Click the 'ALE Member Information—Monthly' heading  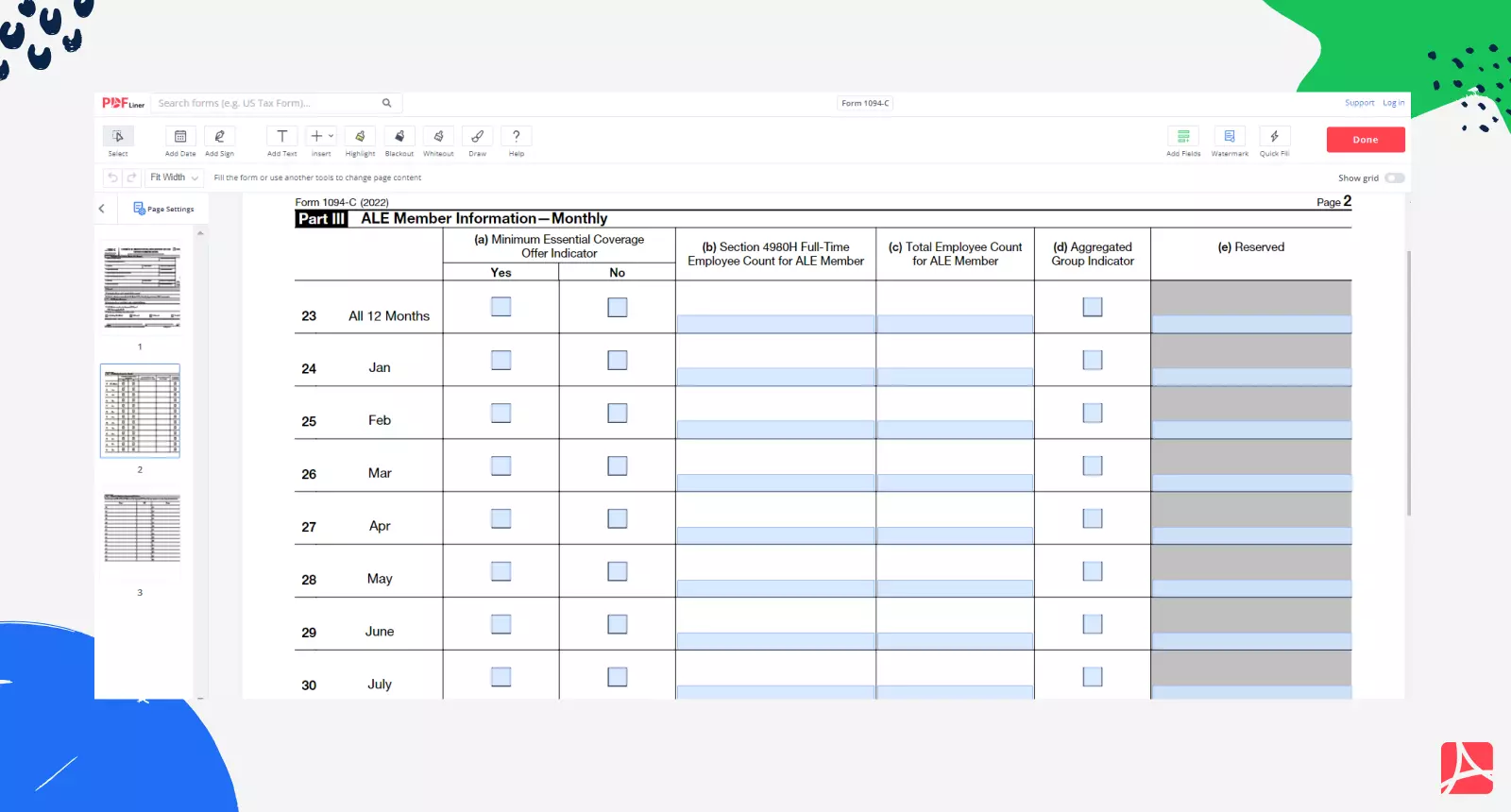pyautogui.click(x=484, y=218)
